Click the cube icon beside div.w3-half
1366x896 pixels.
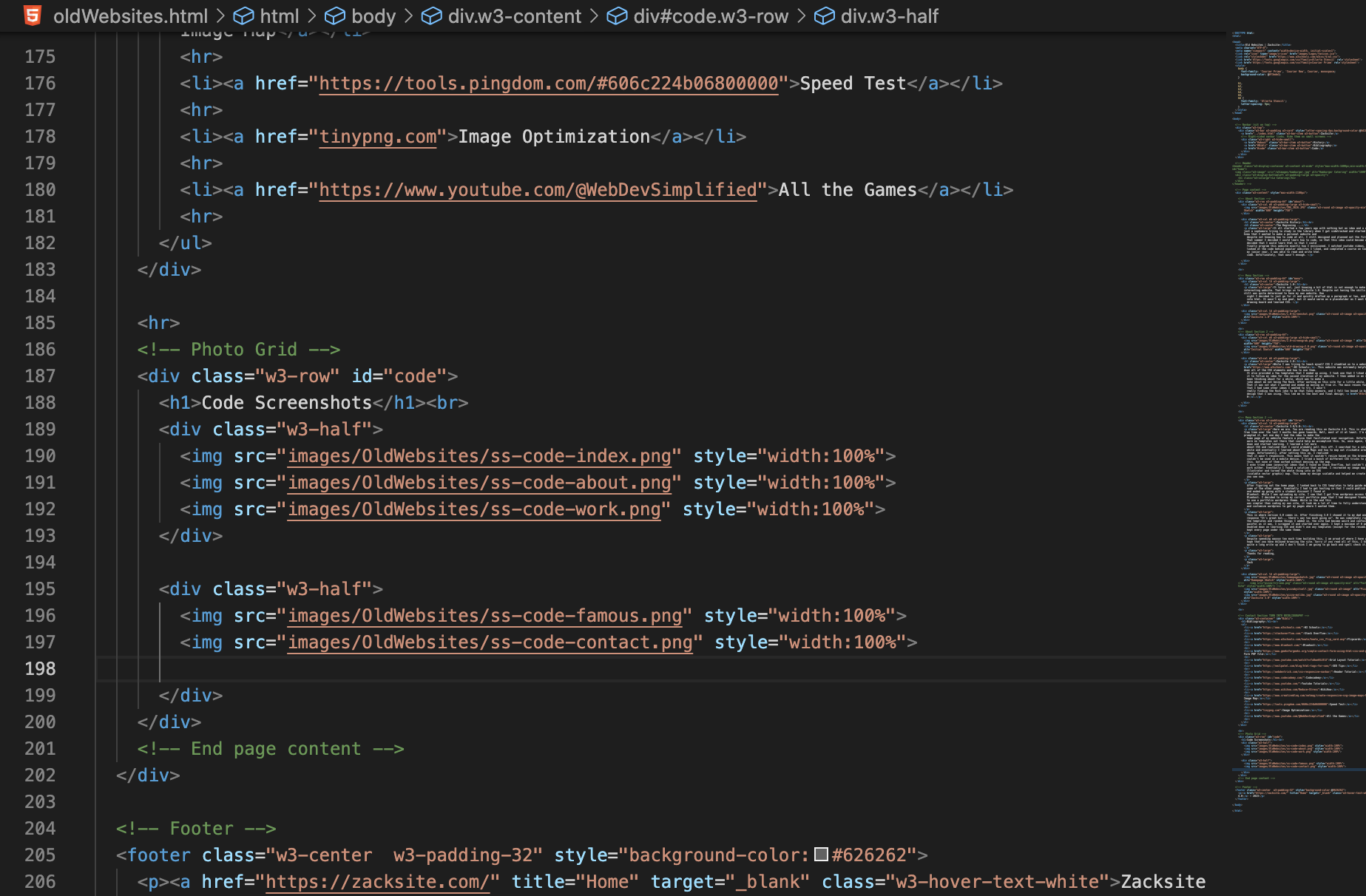click(x=824, y=16)
